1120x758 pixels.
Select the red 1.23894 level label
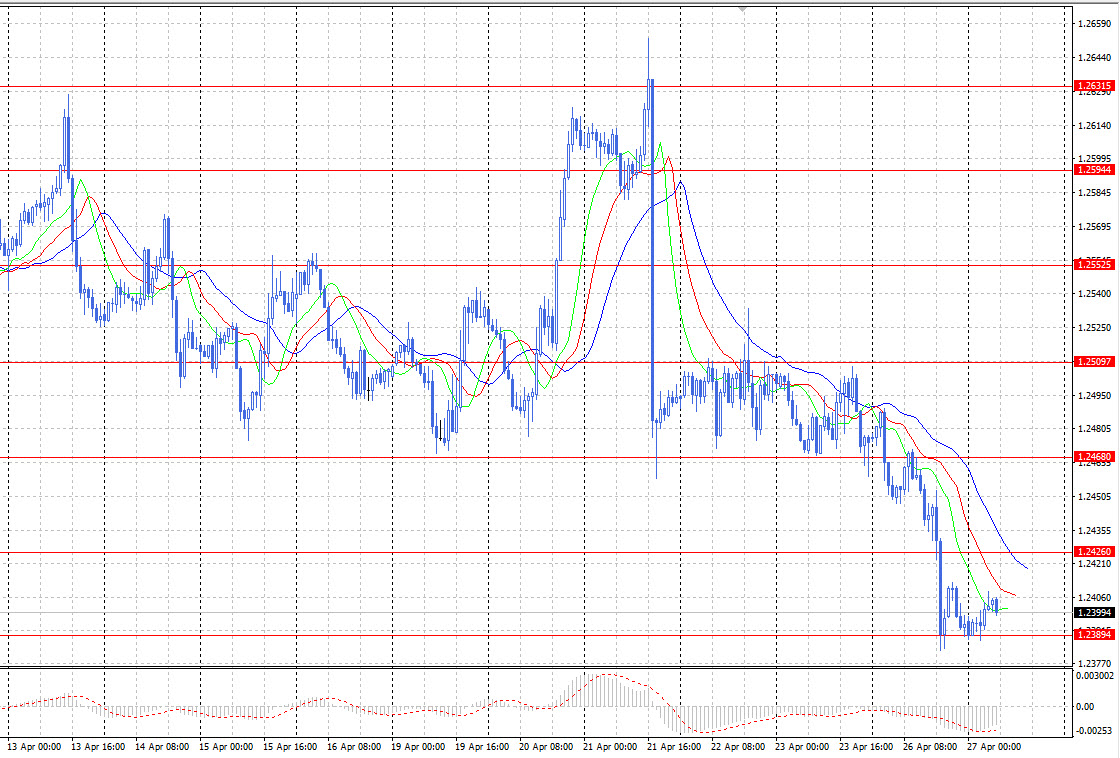pyautogui.click(x=1094, y=635)
